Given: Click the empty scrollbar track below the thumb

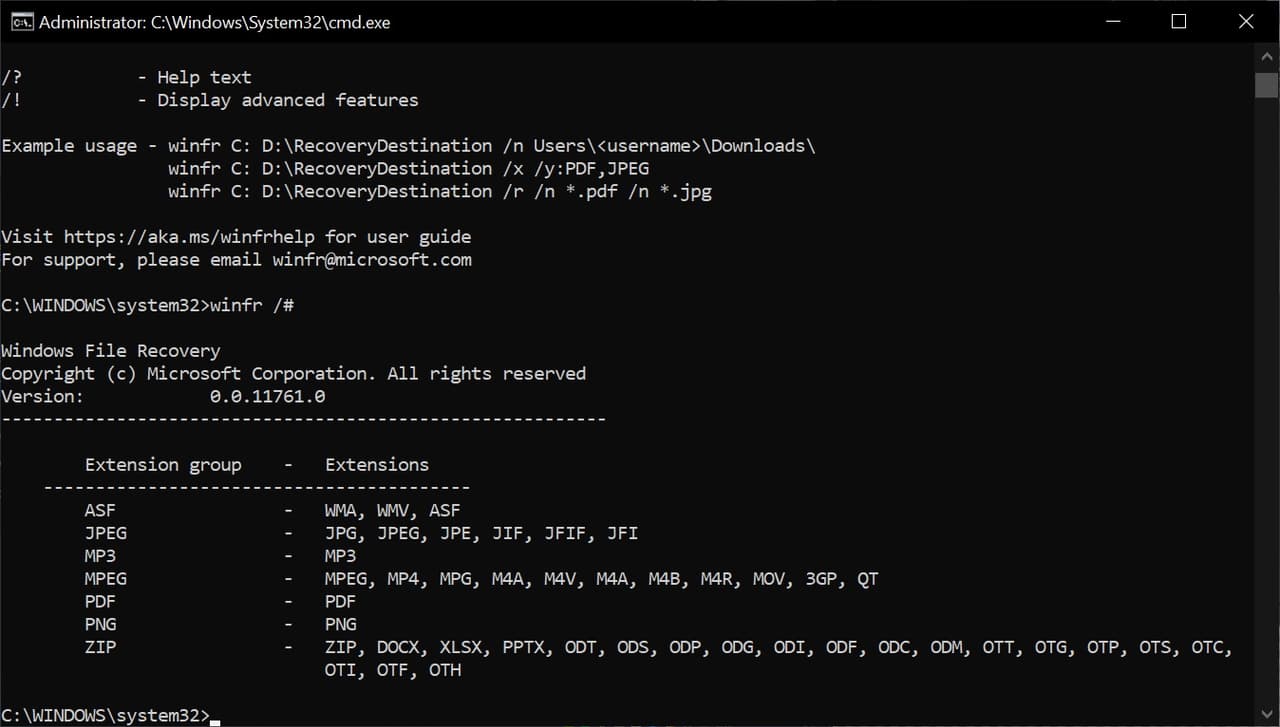Looking at the screenshot, I should 1266,400.
